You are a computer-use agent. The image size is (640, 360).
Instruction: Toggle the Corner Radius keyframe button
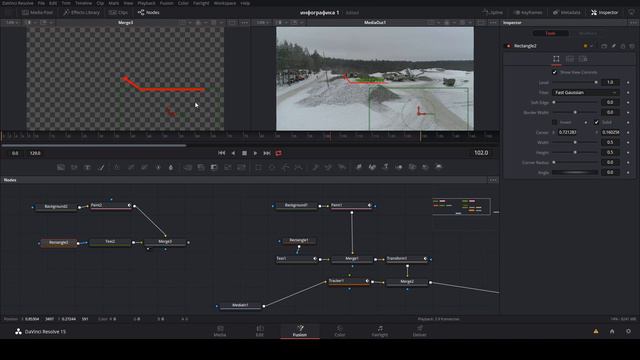(628, 162)
